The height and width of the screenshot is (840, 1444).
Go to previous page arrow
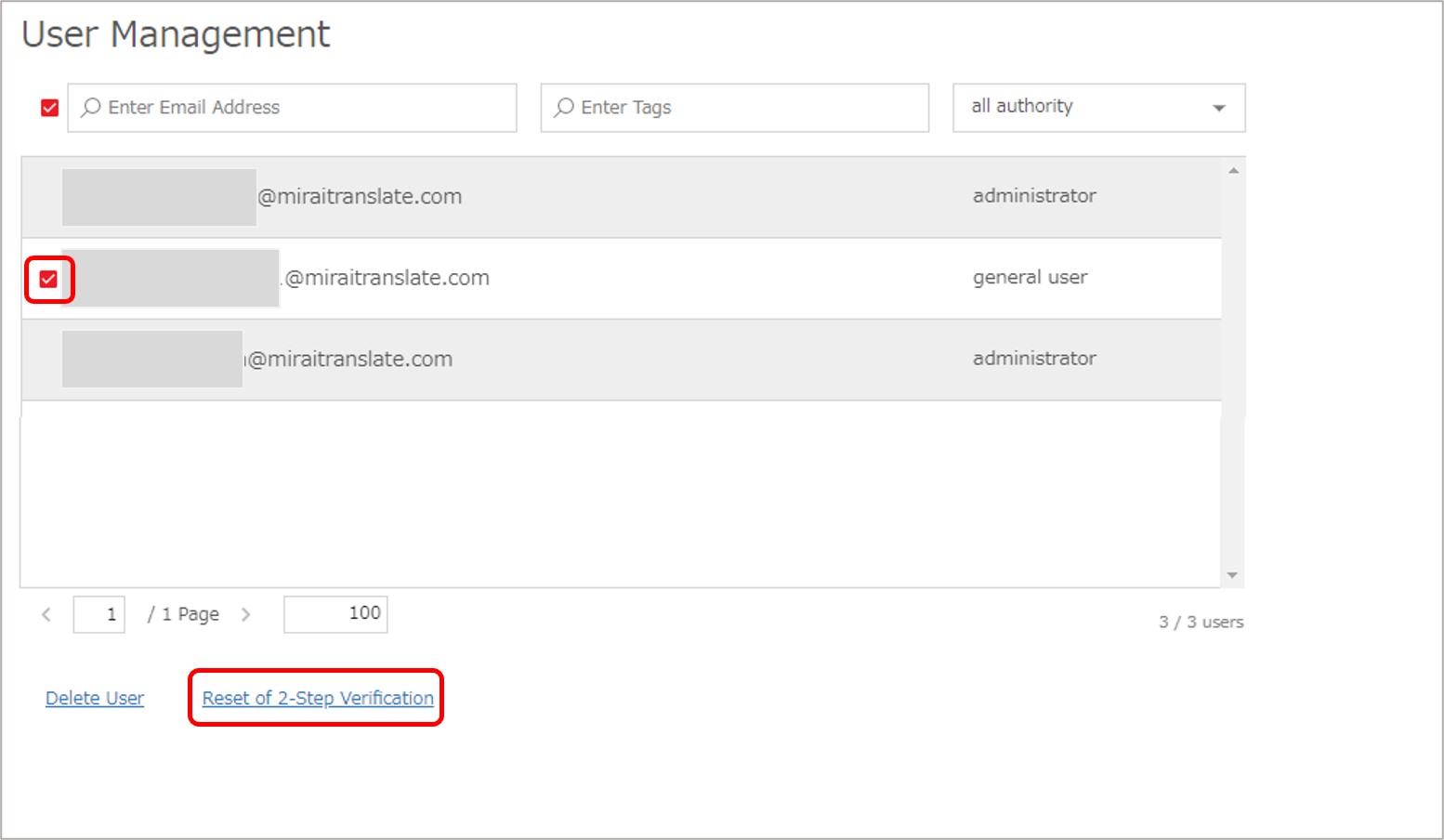coord(46,614)
